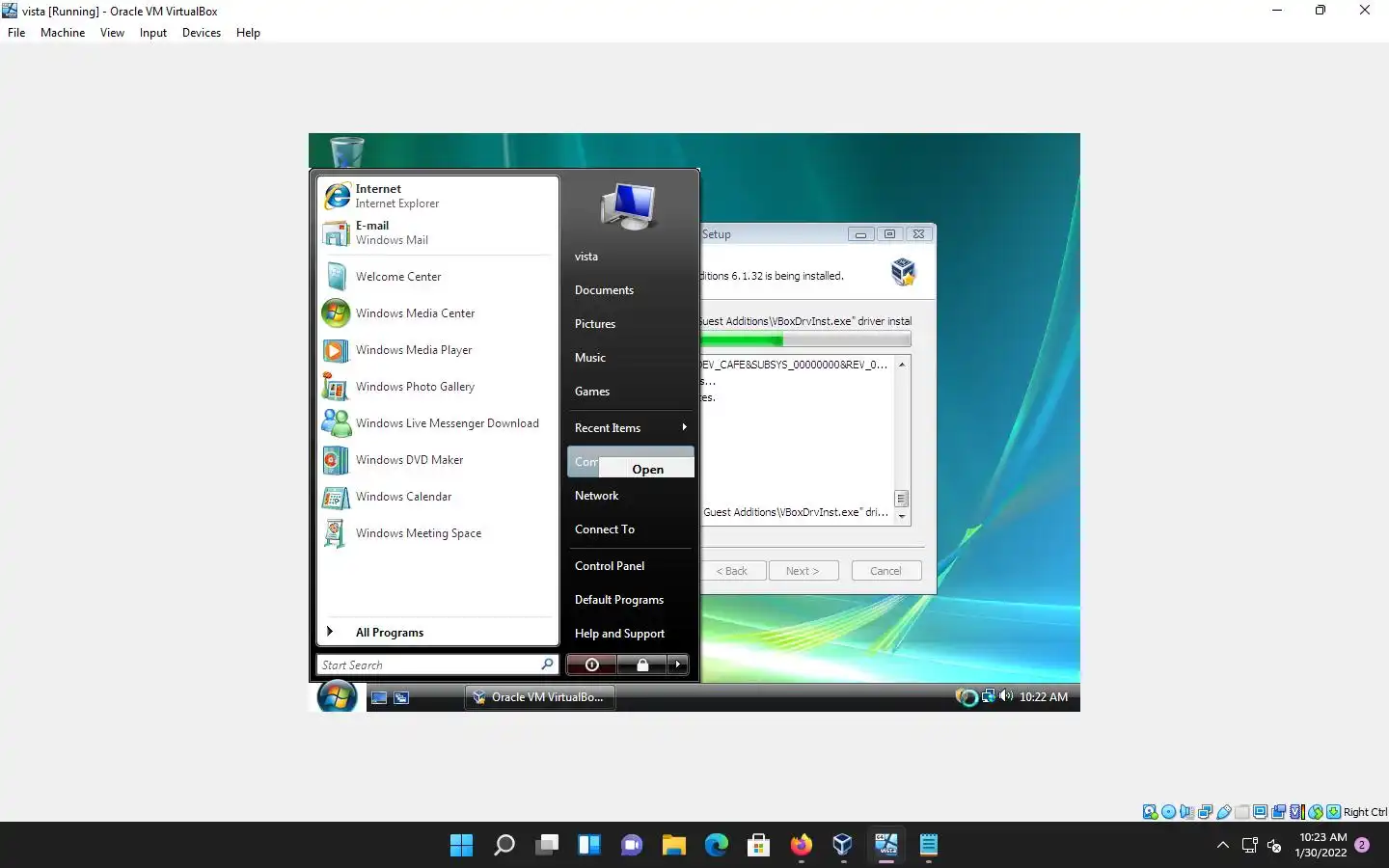Image resolution: width=1389 pixels, height=868 pixels.
Task: Click VirtualBox audio indicator icon
Action: (x=1186, y=812)
